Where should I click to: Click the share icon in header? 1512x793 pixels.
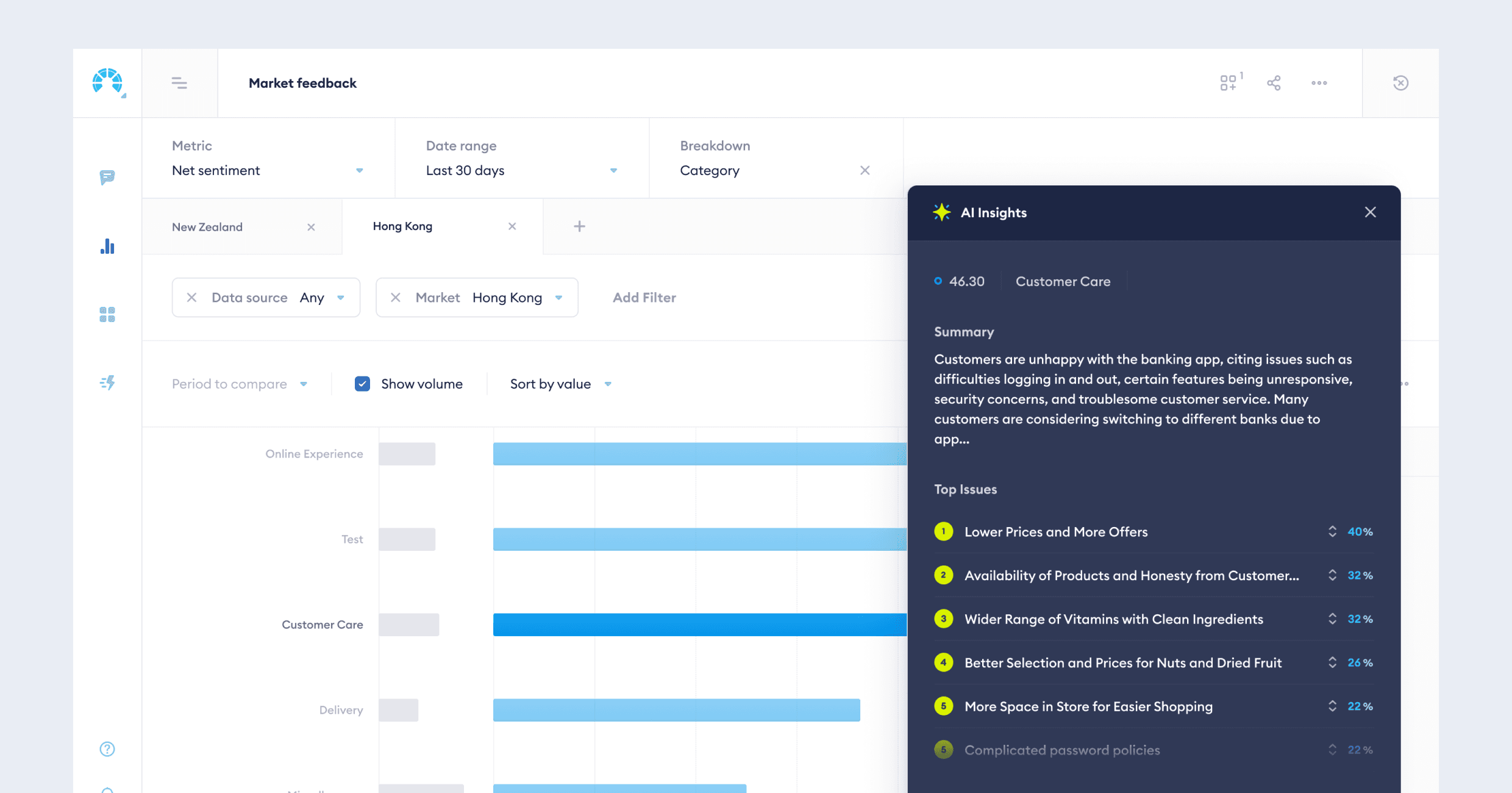point(1274,83)
